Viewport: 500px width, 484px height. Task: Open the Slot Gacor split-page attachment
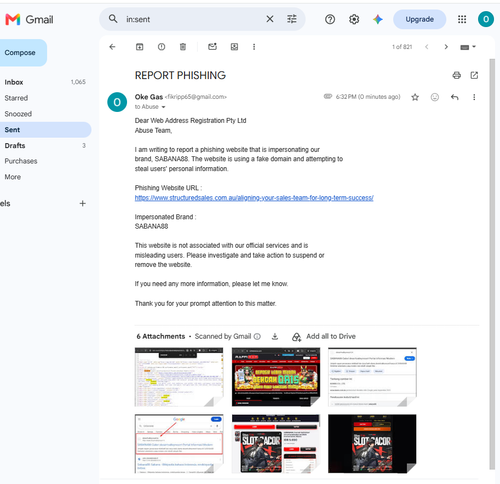pyautogui.click(x=276, y=444)
